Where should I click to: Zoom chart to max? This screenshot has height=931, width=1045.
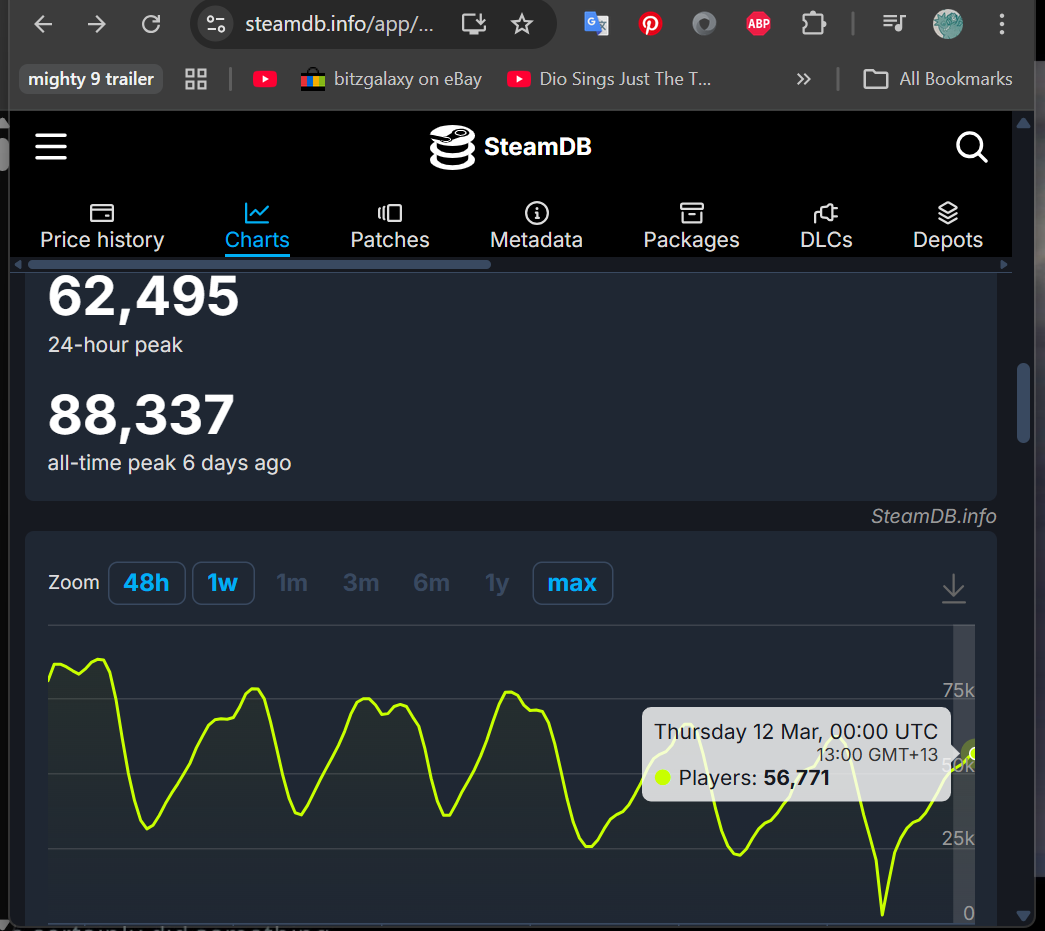(572, 583)
